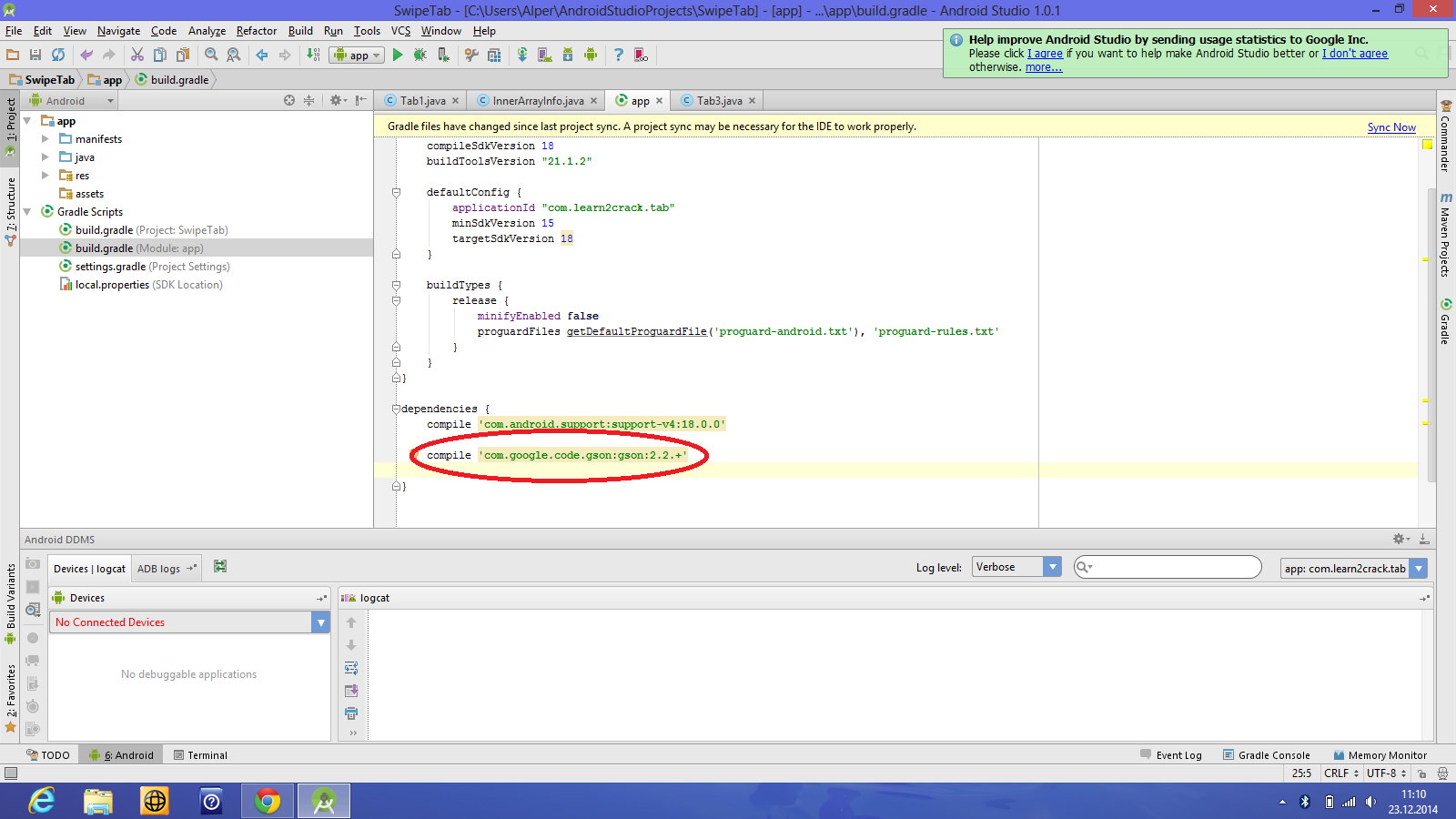Switch to the Tab1.java editor tab

pyautogui.click(x=422, y=101)
